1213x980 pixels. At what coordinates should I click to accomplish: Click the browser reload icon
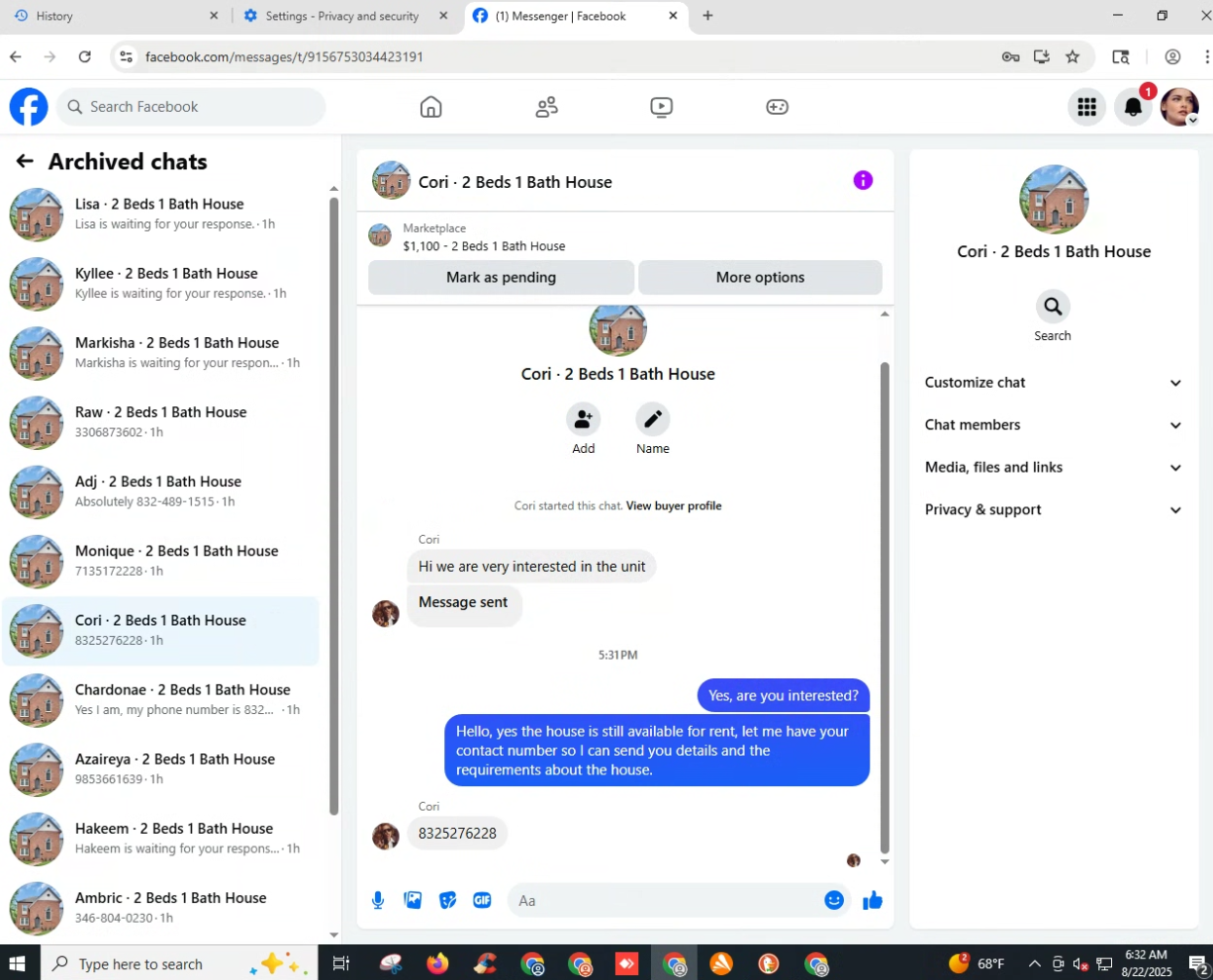coord(85,57)
